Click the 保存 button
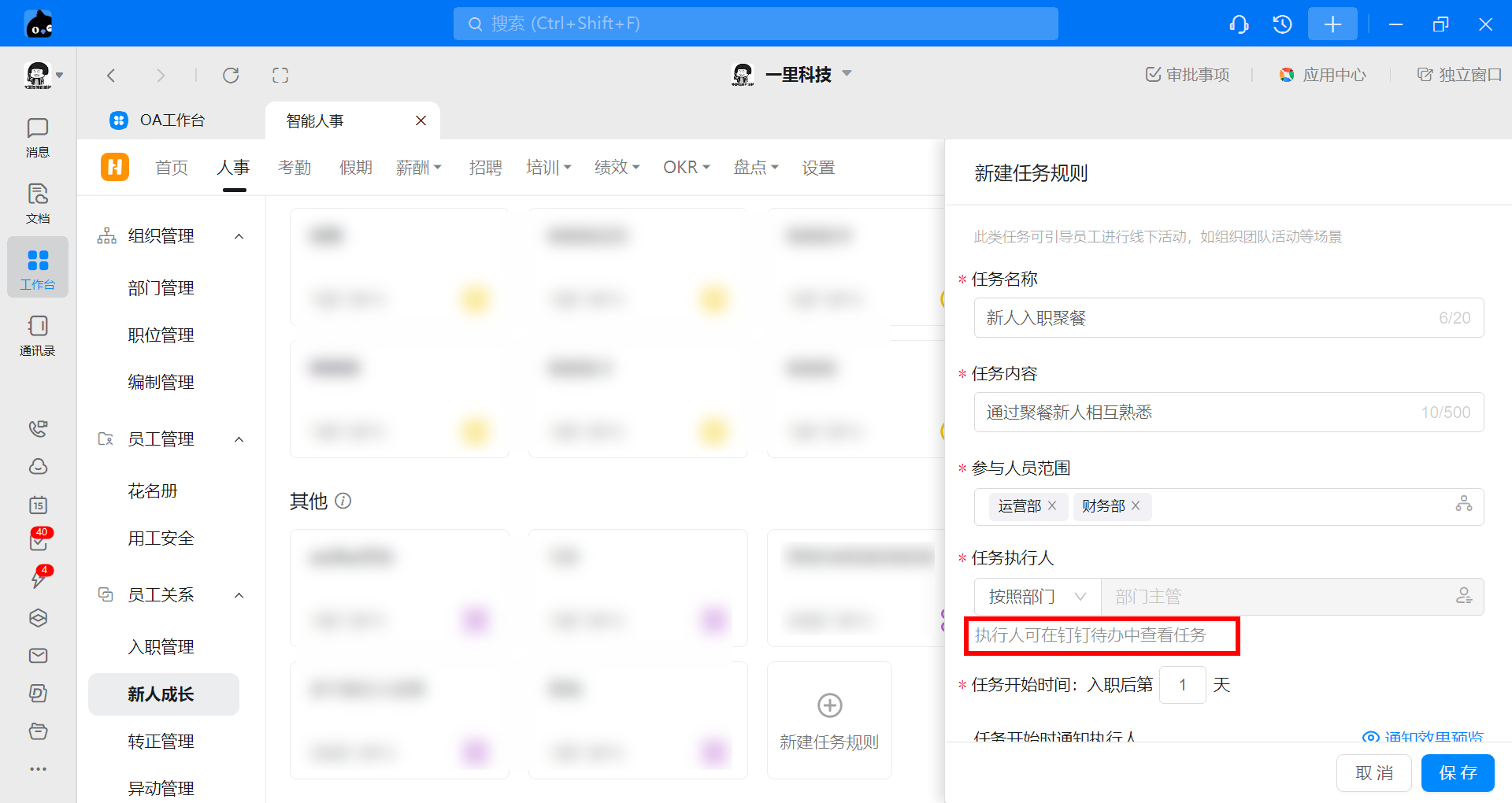This screenshot has height=803, width=1512. (x=1457, y=773)
